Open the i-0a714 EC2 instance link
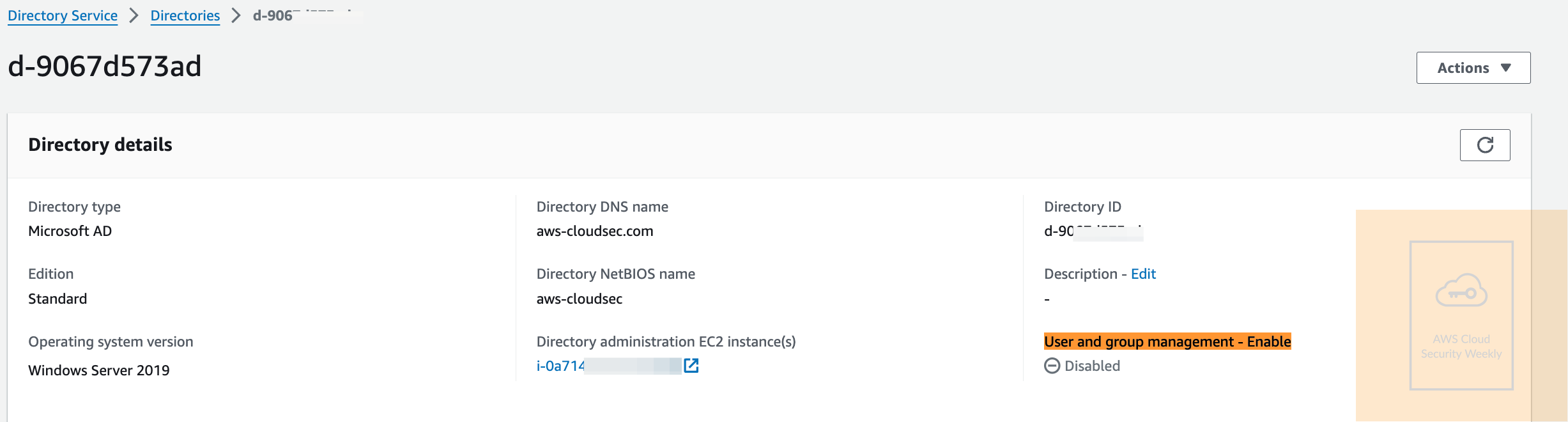Viewport: 1568px width, 422px height. [x=609, y=366]
